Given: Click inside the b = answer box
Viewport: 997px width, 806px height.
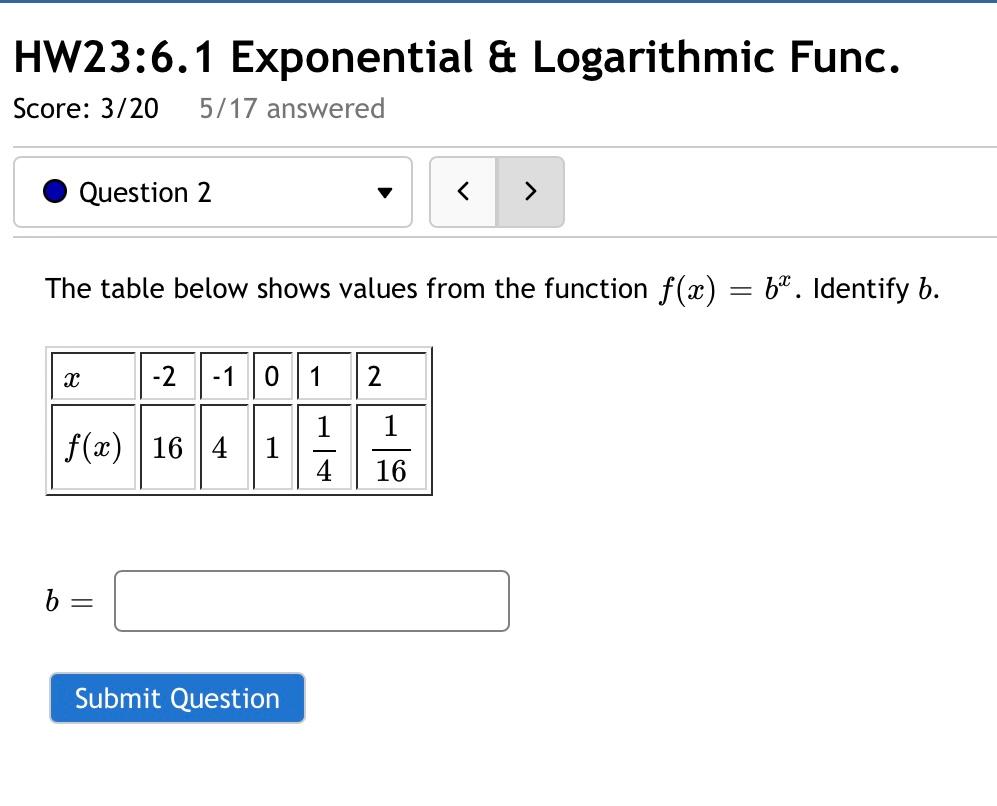Looking at the screenshot, I should (x=312, y=600).
